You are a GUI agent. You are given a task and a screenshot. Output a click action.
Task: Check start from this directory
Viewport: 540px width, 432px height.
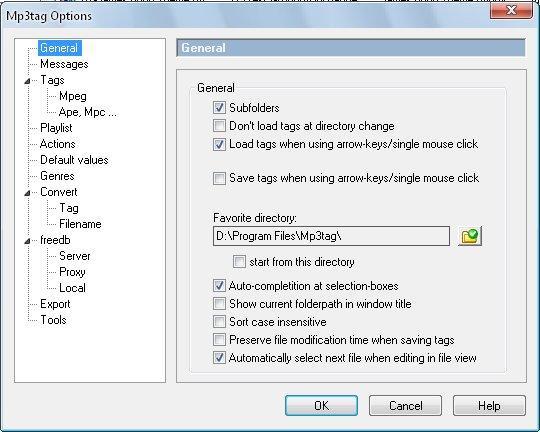point(239,262)
